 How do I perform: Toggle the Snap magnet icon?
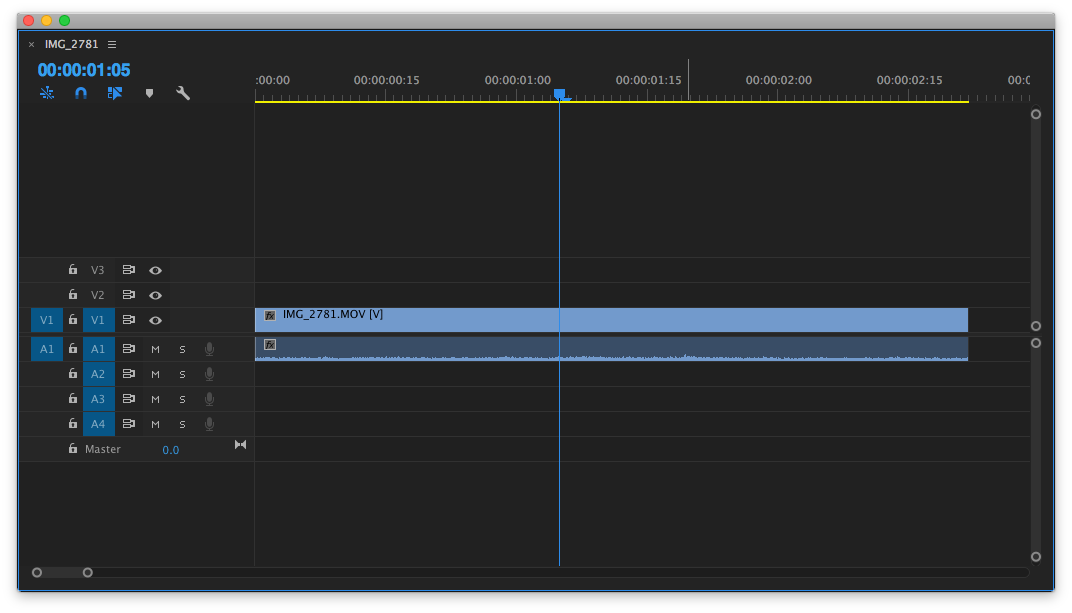[81, 93]
